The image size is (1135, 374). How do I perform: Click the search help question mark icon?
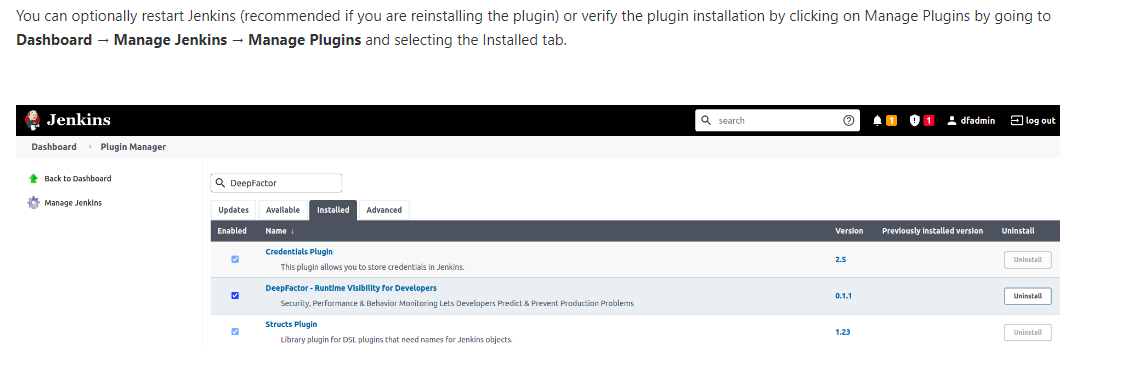tap(849, 121)
